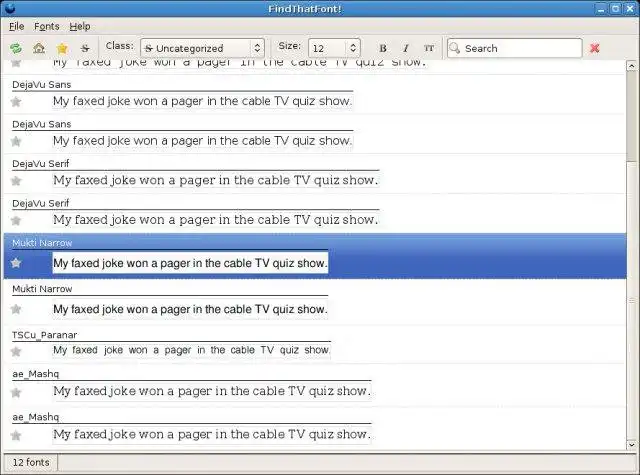Favorite the TSCu_Paranar font star
Viewport: 640px width, 475px height.
(16, 351)
